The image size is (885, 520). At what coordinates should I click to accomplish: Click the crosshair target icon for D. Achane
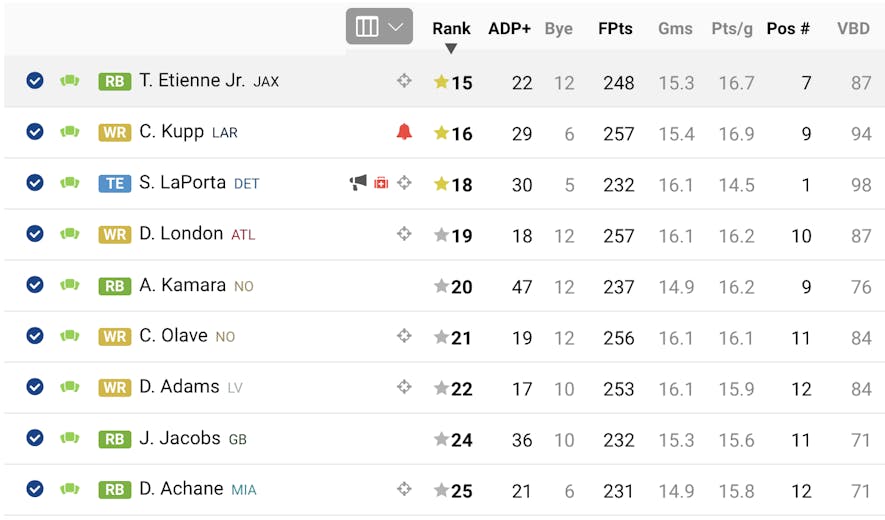tap(404, 489)
